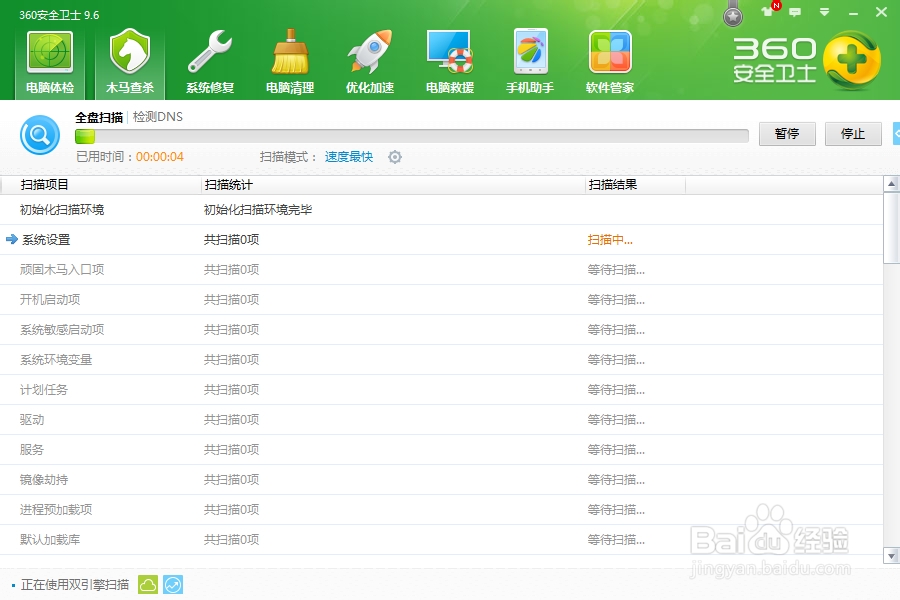
Task: Sort by 扫描结果 column header
Action: point(635,184)
